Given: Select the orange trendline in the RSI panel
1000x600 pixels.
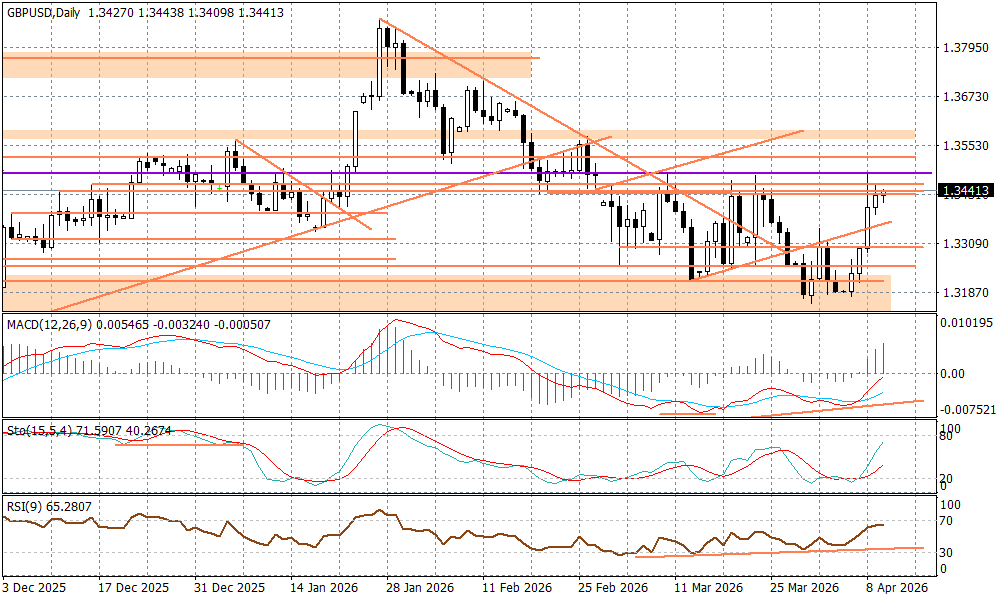Looking at the screenshot, I should point(780,550).
